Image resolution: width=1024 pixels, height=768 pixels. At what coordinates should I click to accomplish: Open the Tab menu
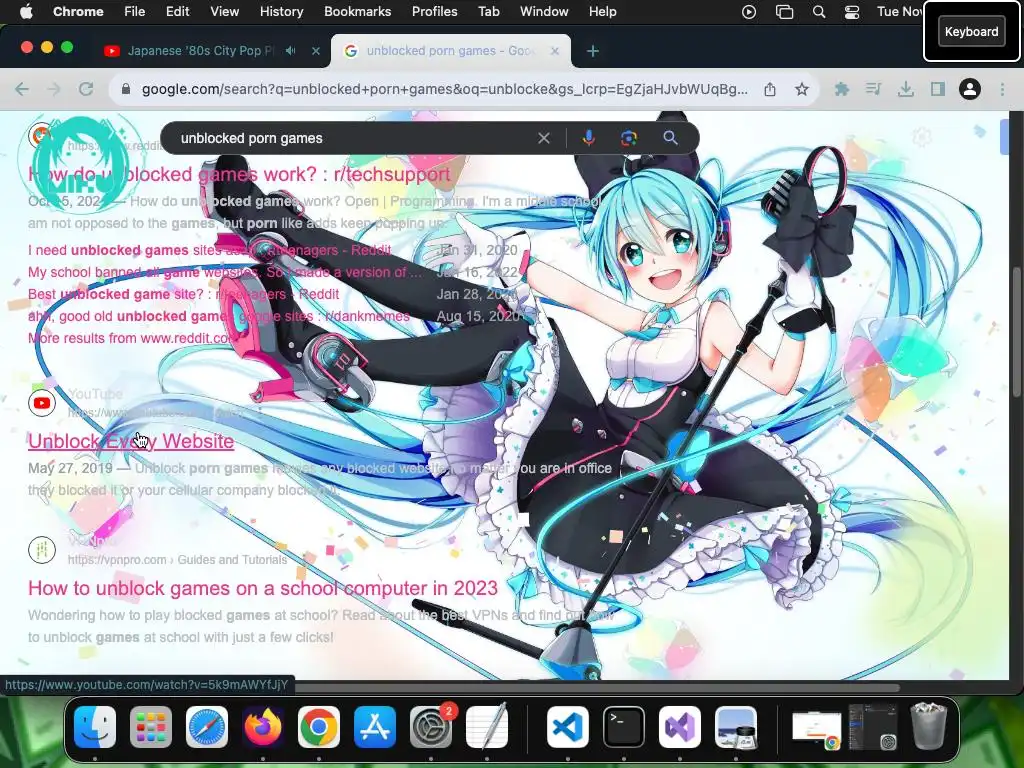[488, 12]
